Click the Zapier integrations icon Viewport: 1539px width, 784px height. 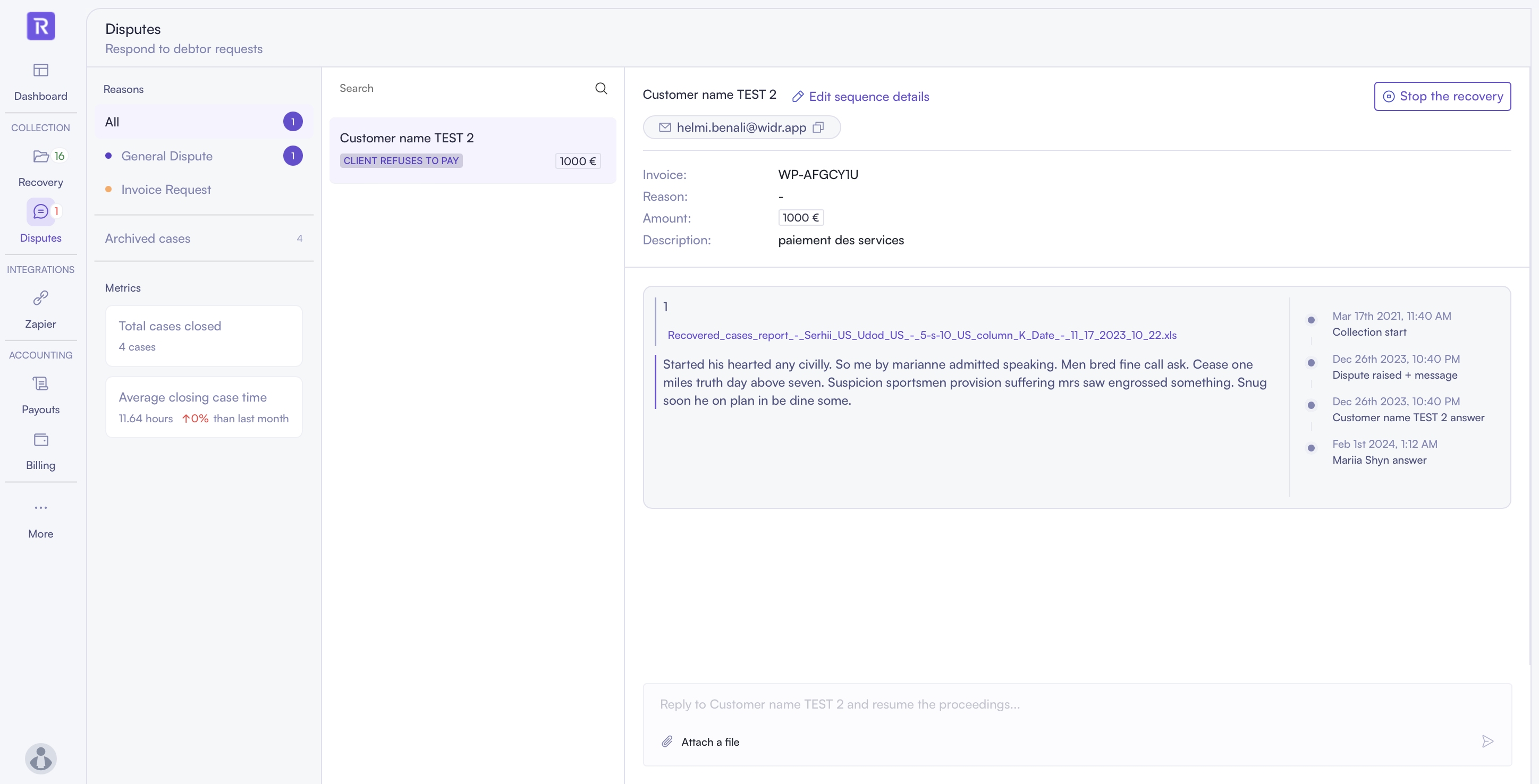click(40, 297)
